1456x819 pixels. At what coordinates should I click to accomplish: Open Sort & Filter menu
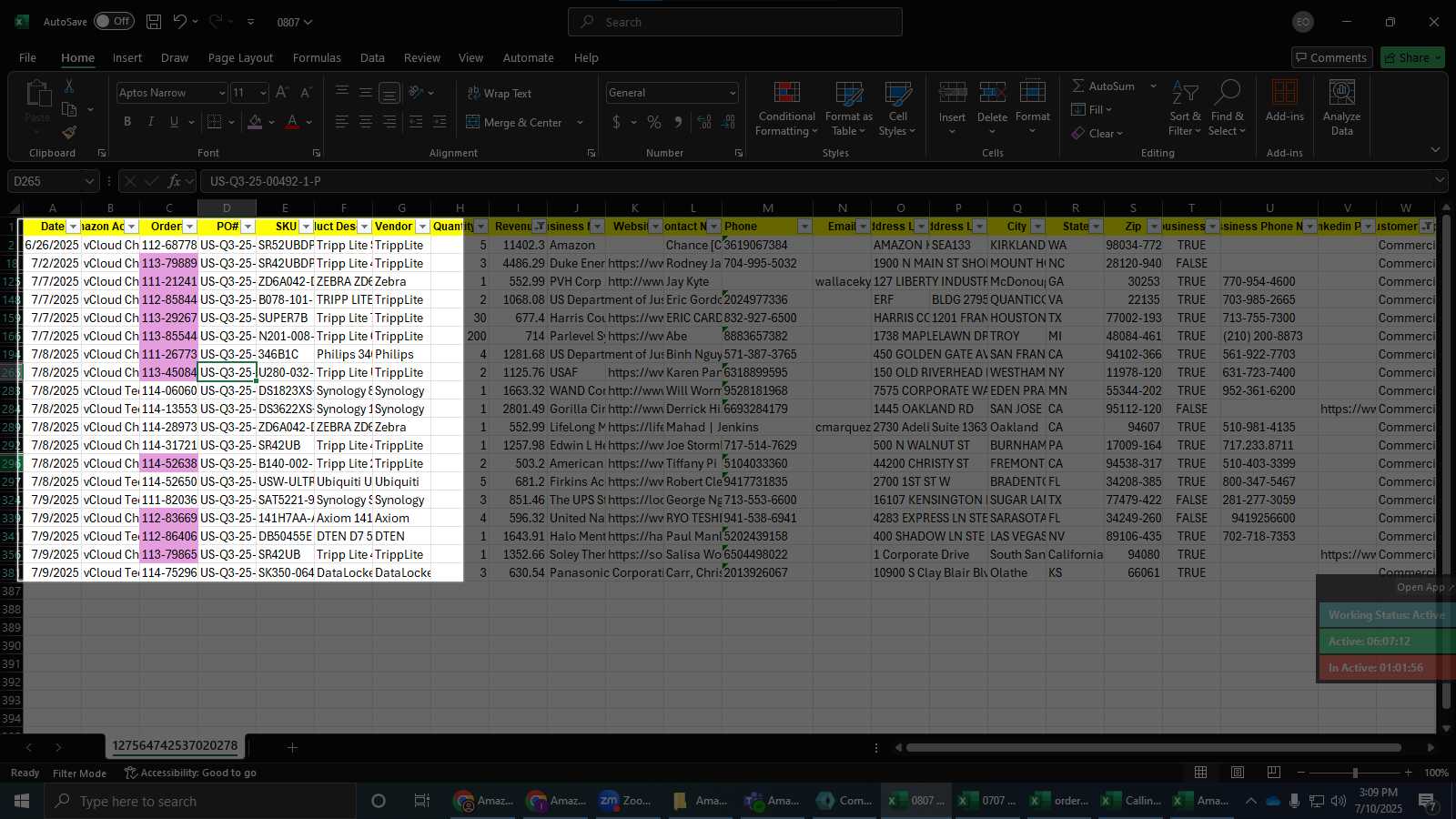tap(1185, 109)
